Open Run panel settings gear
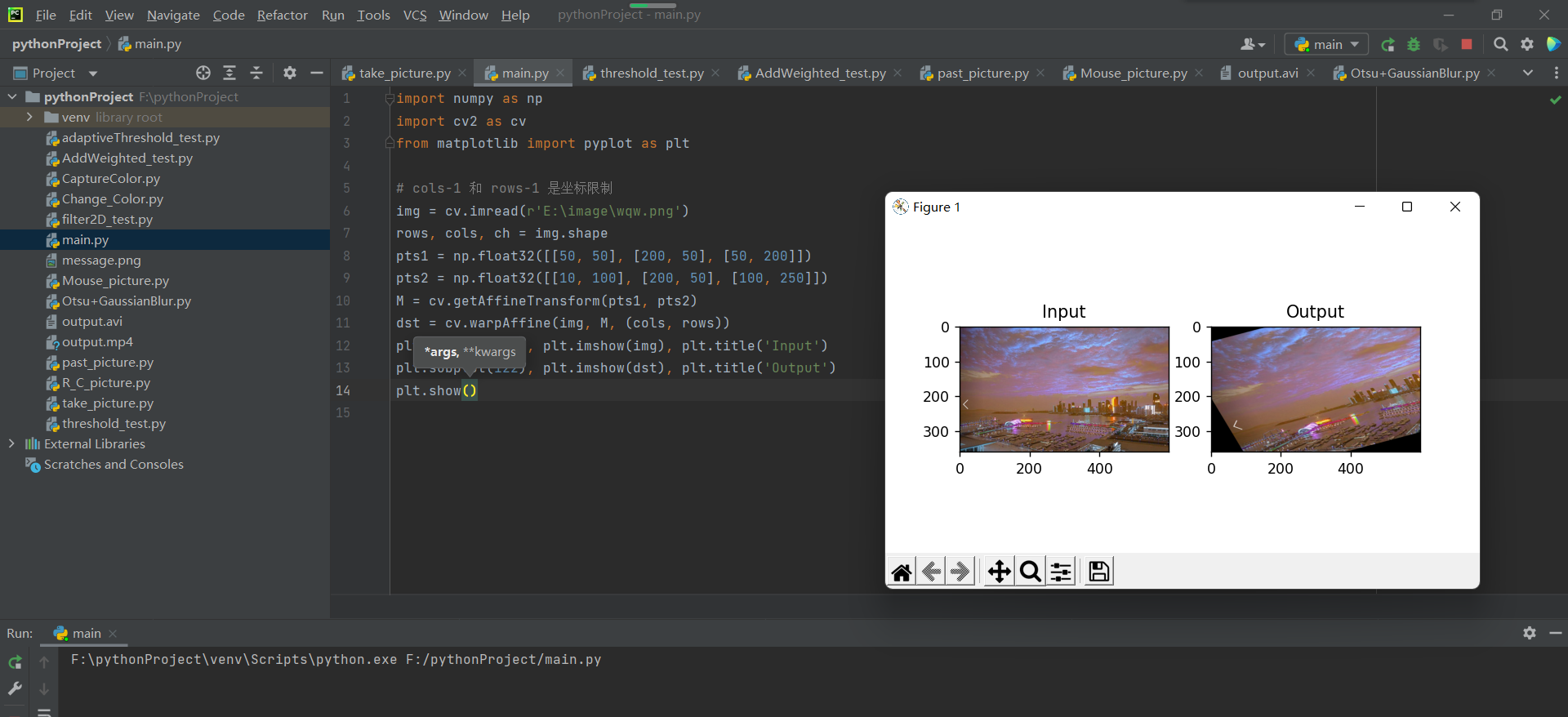 [x=1530, y=633]
